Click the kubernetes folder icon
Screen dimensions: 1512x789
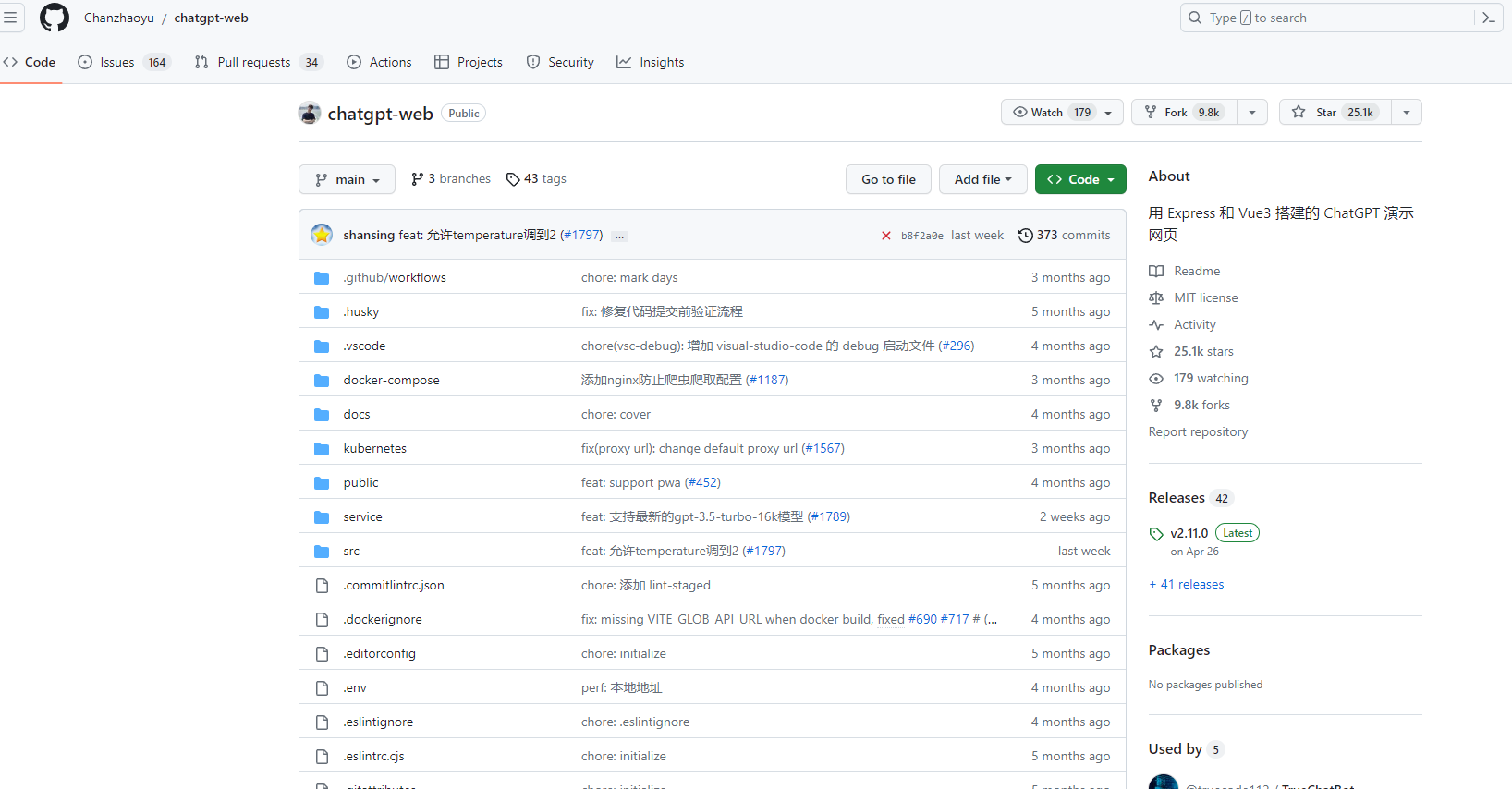(322, 449)
